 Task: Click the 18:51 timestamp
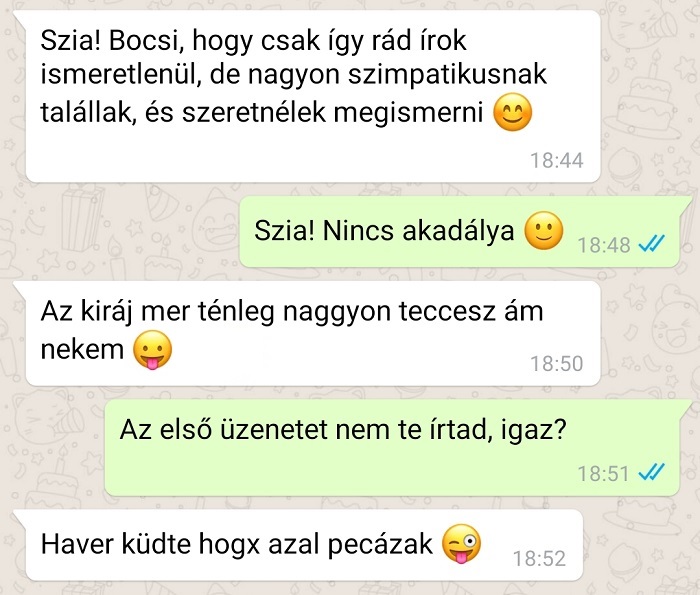pos(604,473)
